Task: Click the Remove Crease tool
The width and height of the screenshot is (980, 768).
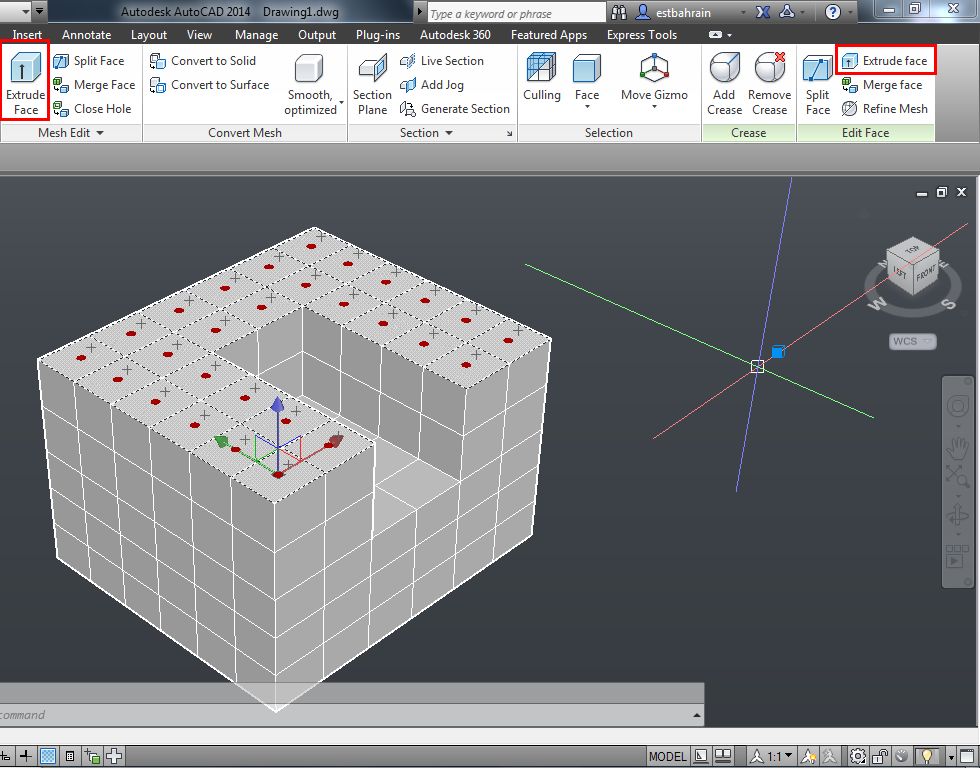Action: 769,84
